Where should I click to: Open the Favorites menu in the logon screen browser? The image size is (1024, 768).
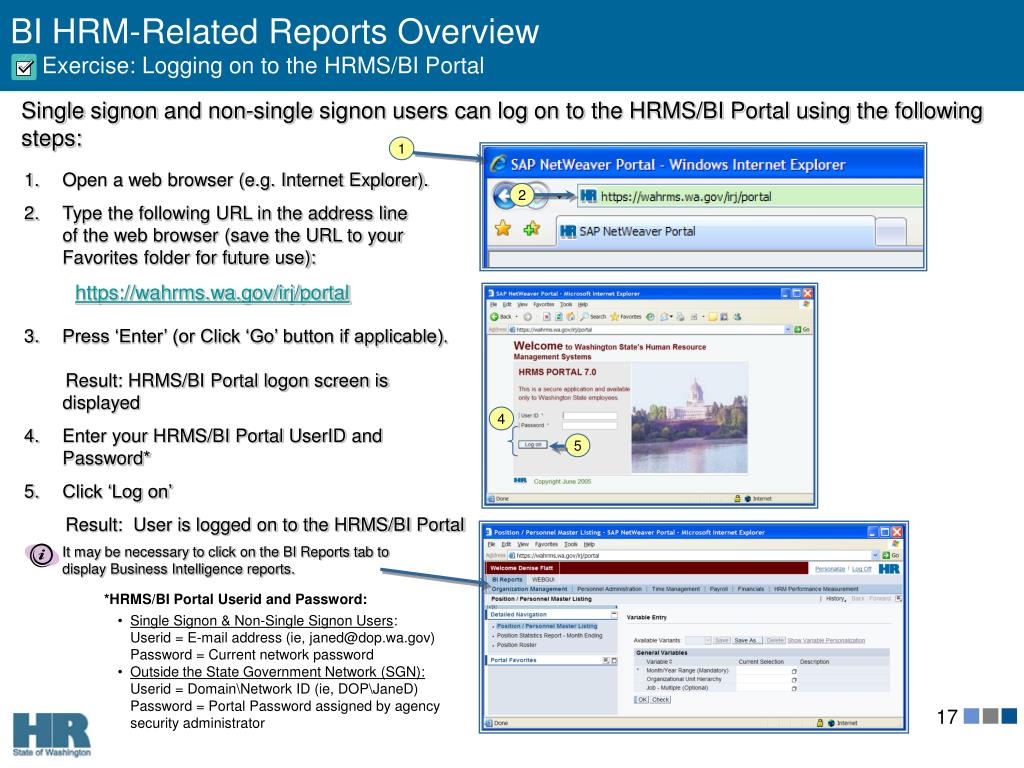point(543,304)
